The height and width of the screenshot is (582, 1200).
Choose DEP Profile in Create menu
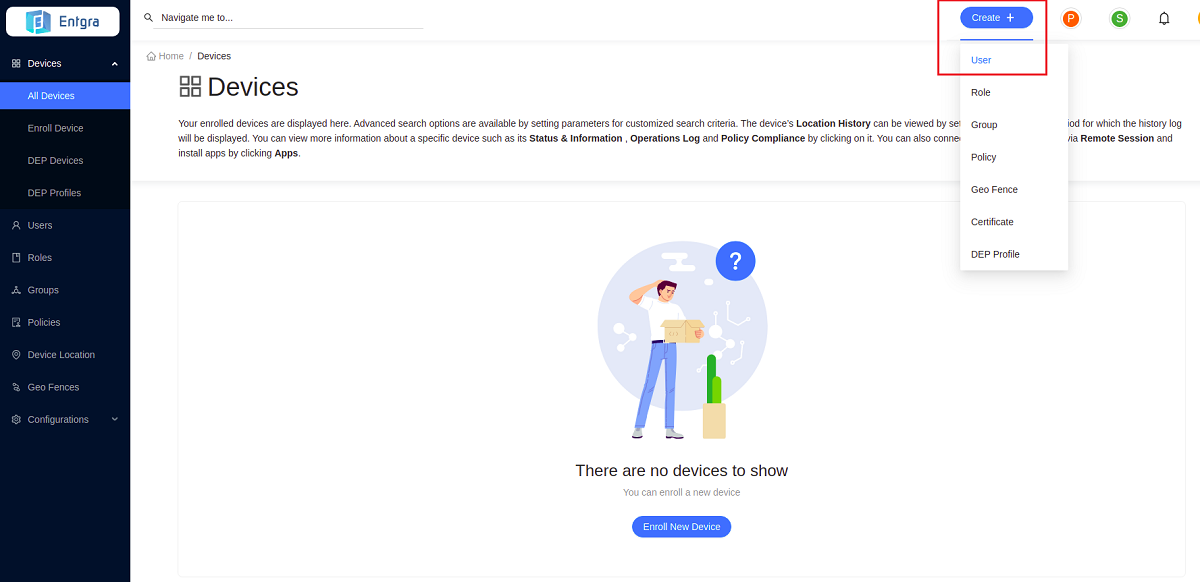point(995,254)
